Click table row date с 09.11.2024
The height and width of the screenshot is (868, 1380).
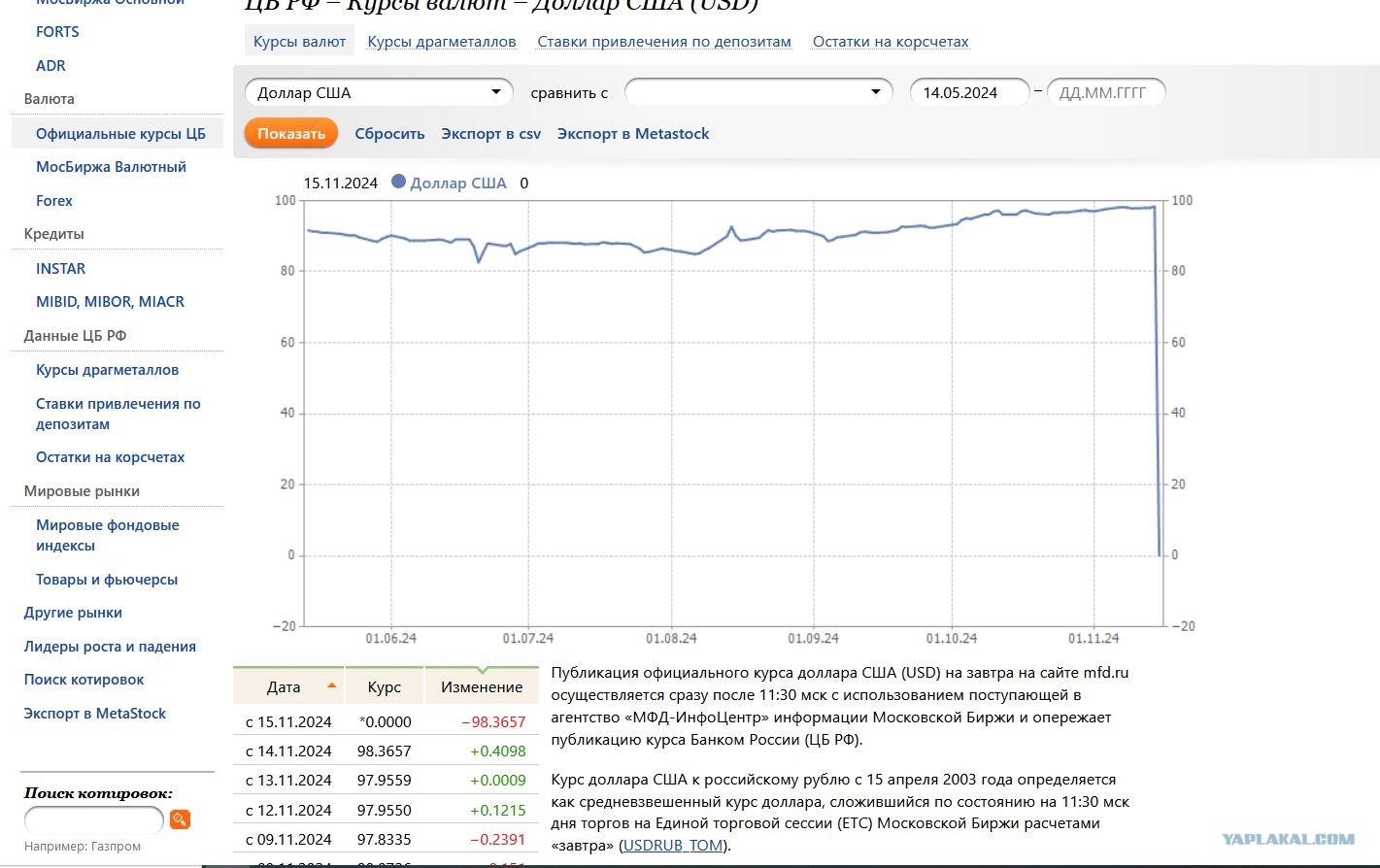pyautogui.click(x=288, y=840)
